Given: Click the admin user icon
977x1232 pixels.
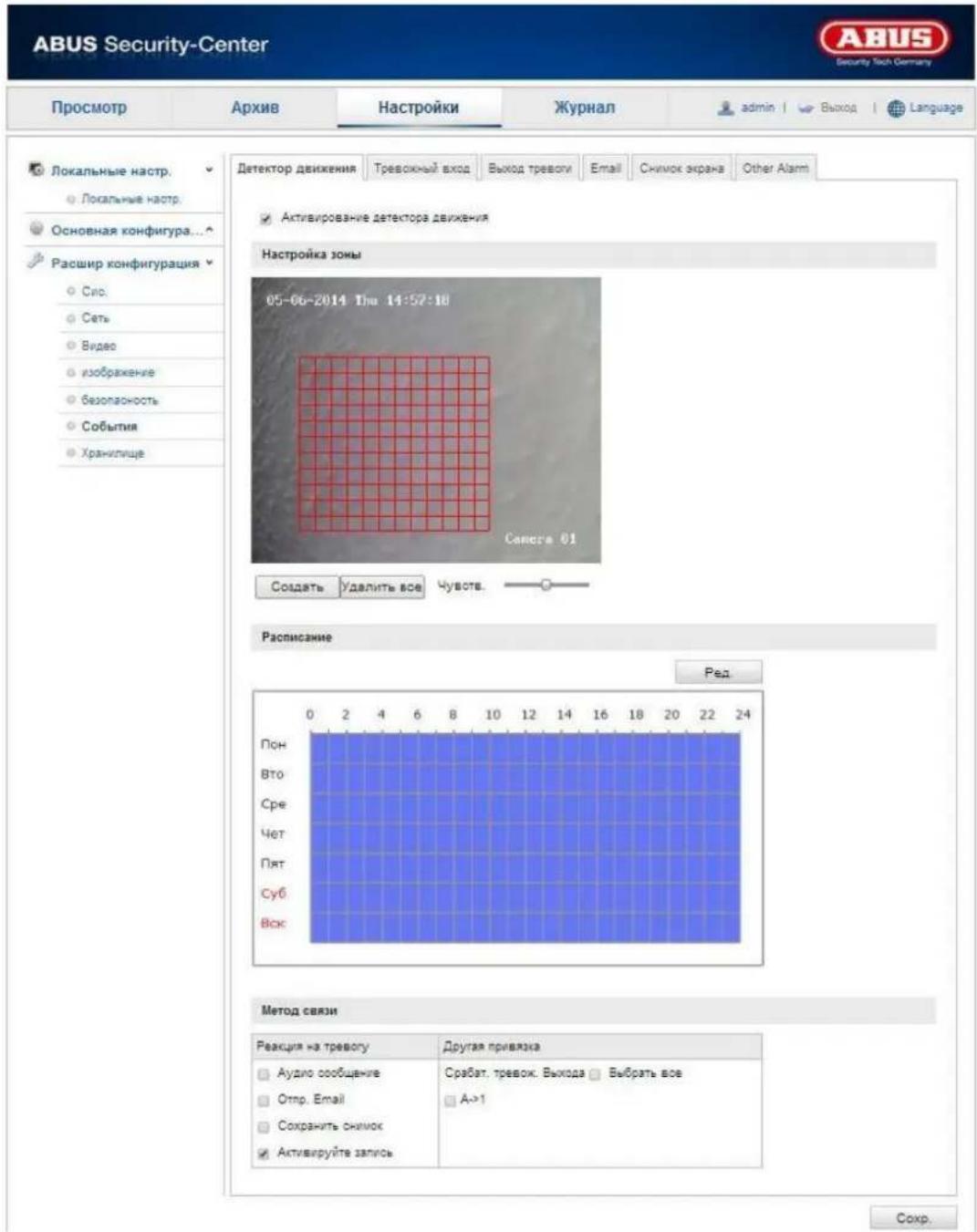Looking at the screenshot, I should (726, 108).
